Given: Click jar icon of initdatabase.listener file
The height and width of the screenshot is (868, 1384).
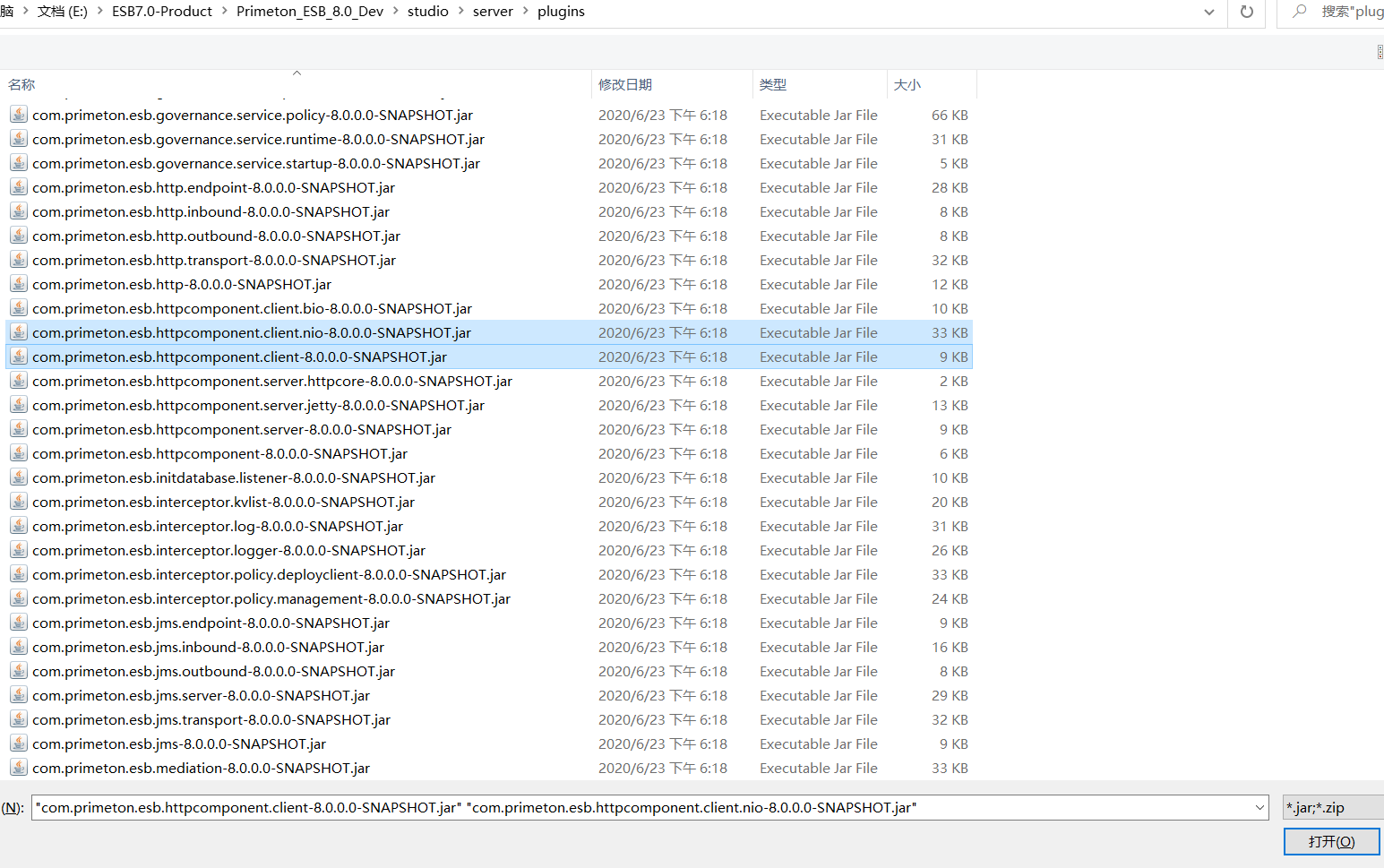Looking at the screenshot, I should pyautogui.click(x=19, y=477).
